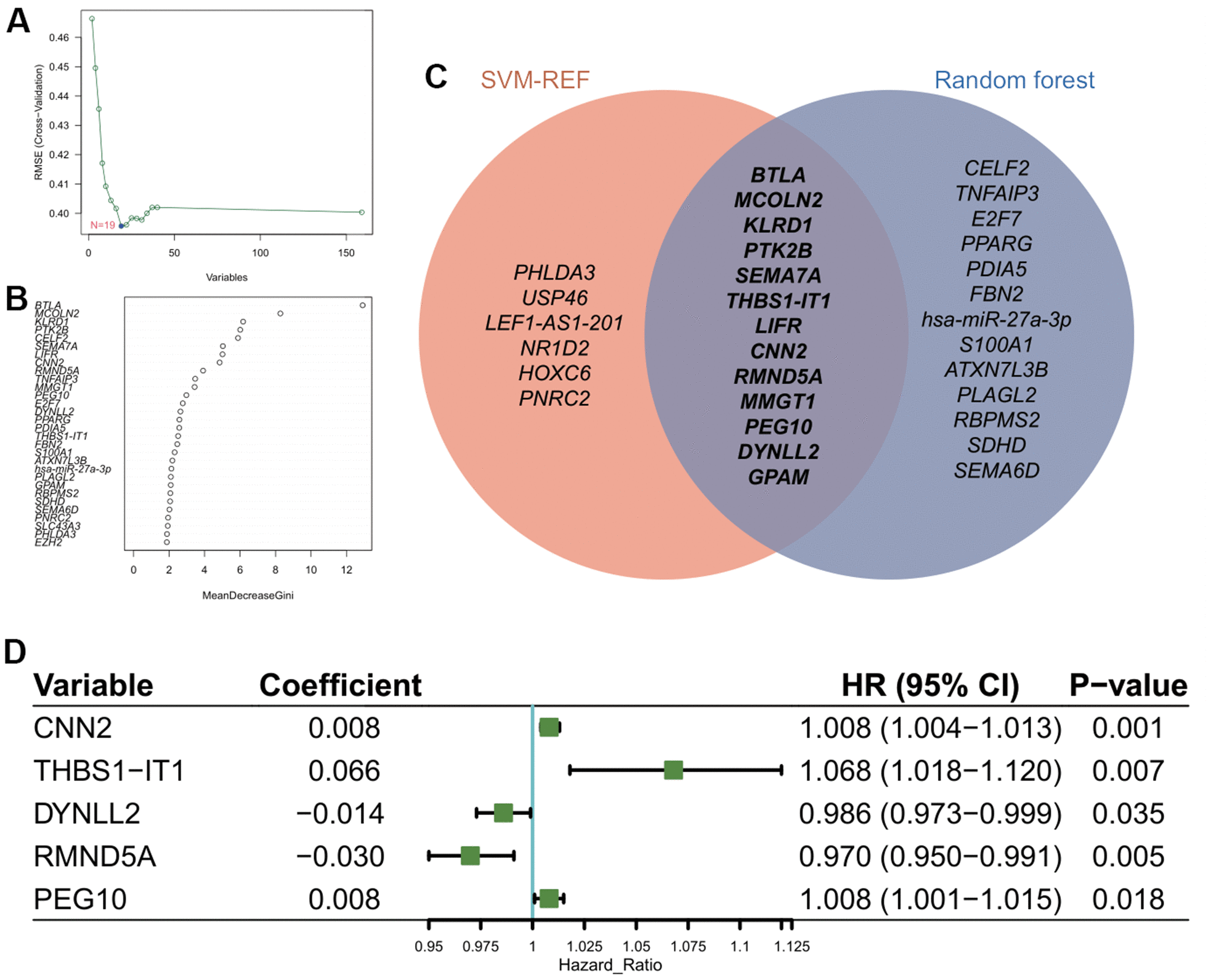Click the panel C letter label

coord(436,78)
